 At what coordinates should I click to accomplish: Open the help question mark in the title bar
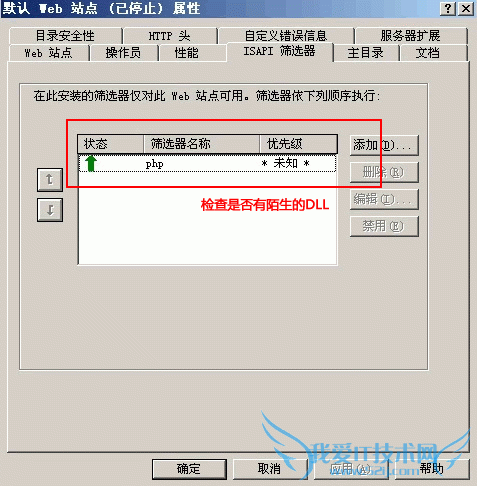coord(448,9)
